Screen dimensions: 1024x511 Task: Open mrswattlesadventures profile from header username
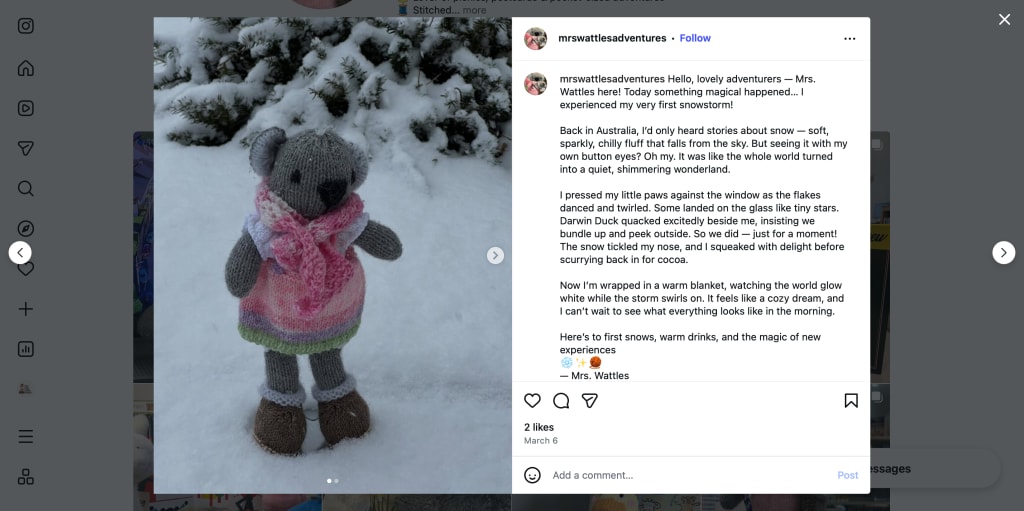click(x=612, y=38)
